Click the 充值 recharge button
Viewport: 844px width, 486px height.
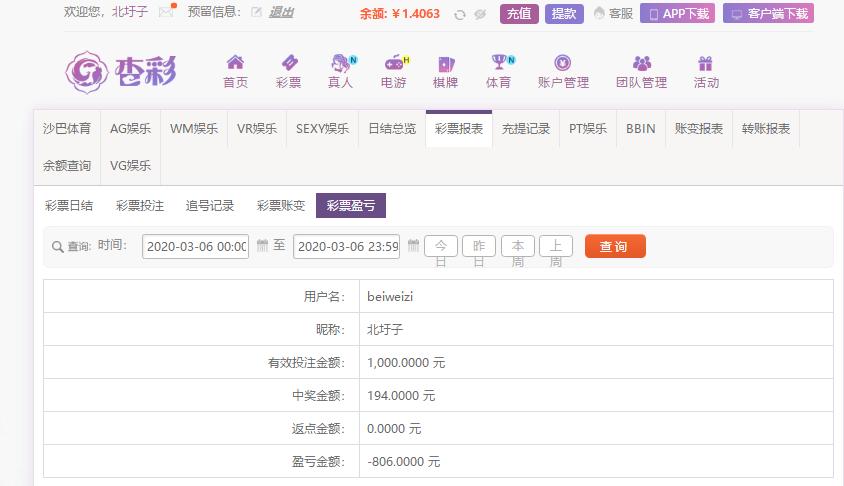click(x=519, y=14)
